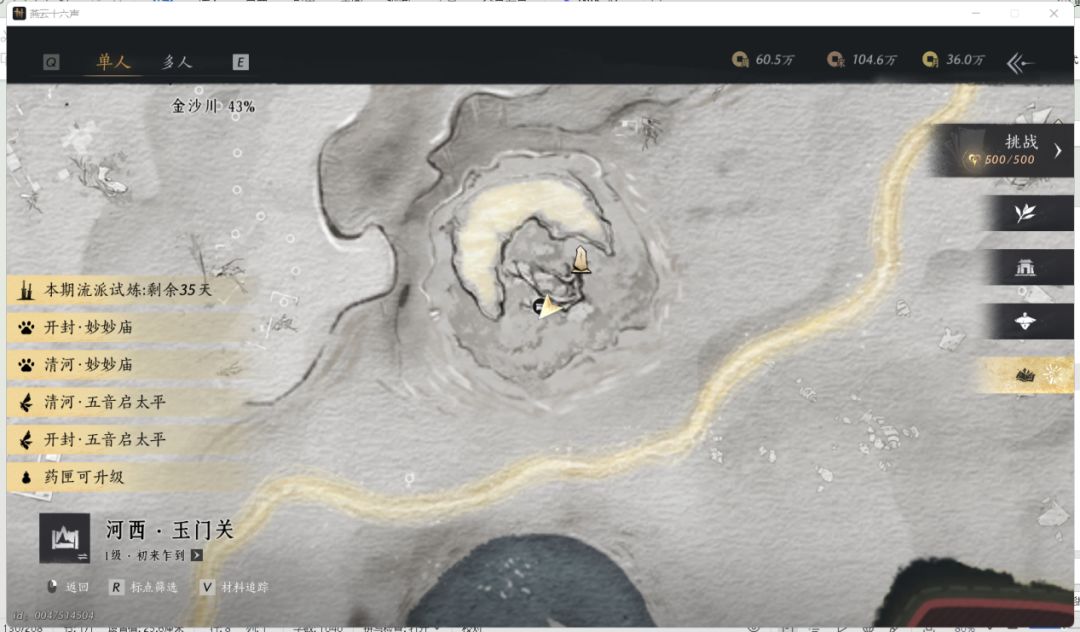This screenshot has width=1080, height=632.
Task: Open 材料追踪 material tracking
Action: [245, 587]
